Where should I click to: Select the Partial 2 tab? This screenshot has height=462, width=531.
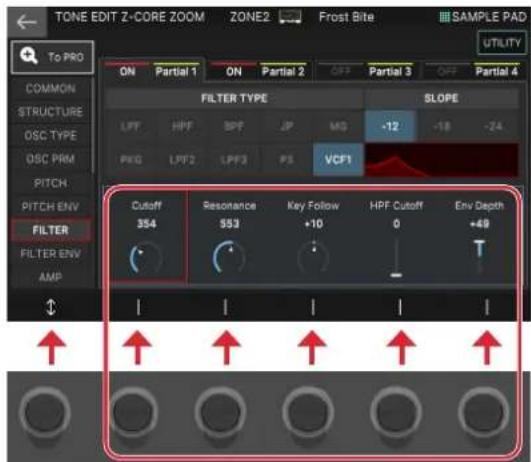point(283,71)
